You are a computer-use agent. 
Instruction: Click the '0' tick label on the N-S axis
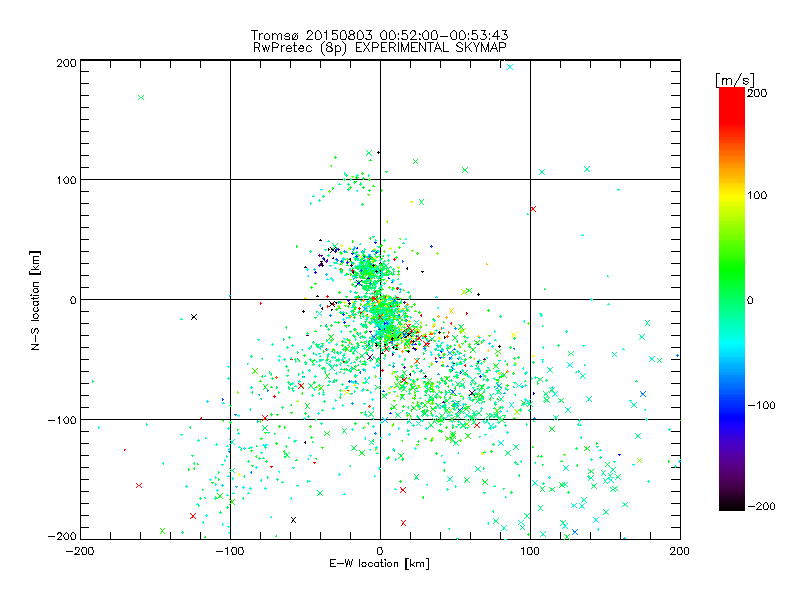coord(73,300)
